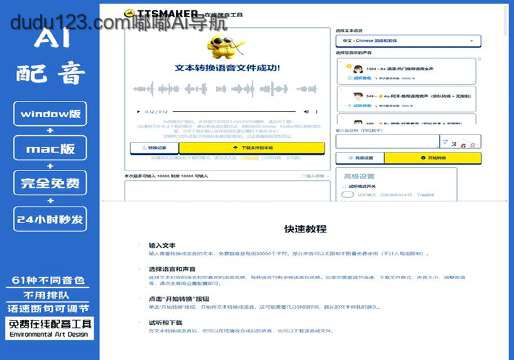Click the yellow cartoon mascot image
The image size is (514, 360).
tap(225, 48)
